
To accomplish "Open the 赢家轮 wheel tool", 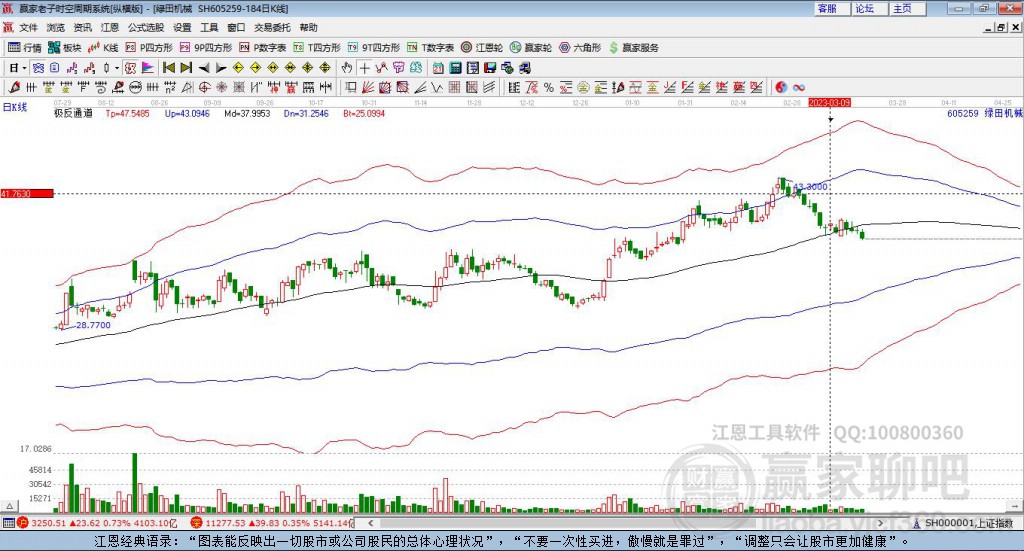I will click(x=531, y=48).
